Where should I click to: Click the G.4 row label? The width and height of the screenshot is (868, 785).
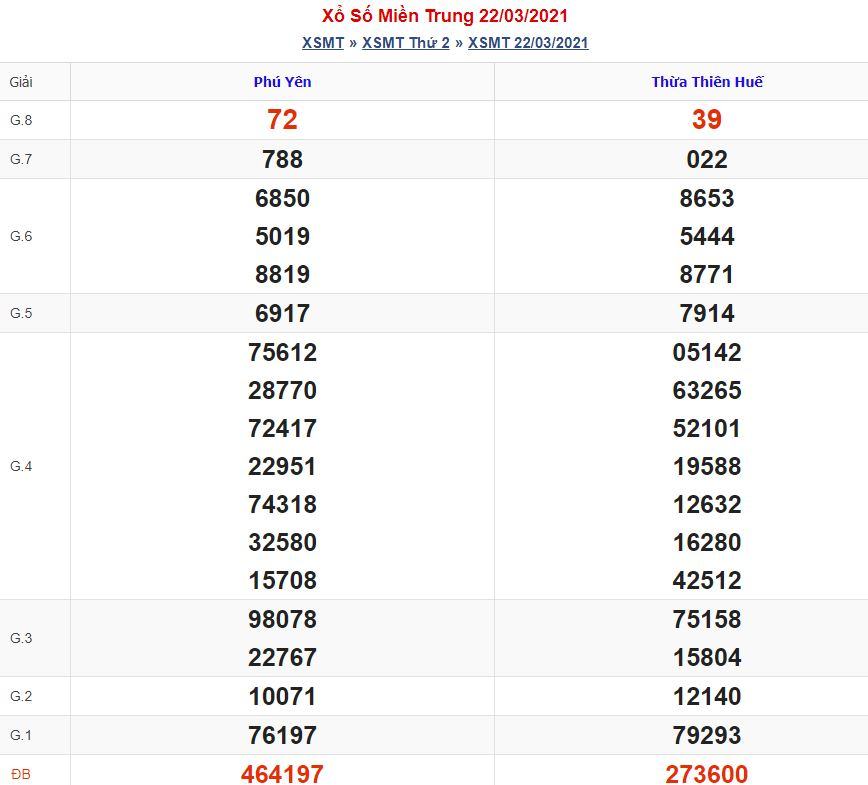pos(21,466)
